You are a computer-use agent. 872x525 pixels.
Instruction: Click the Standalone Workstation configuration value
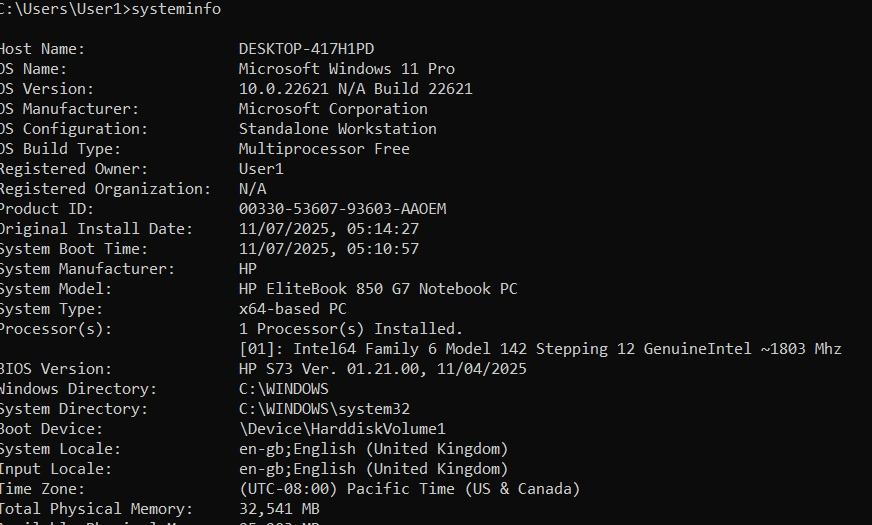point(337,129)
